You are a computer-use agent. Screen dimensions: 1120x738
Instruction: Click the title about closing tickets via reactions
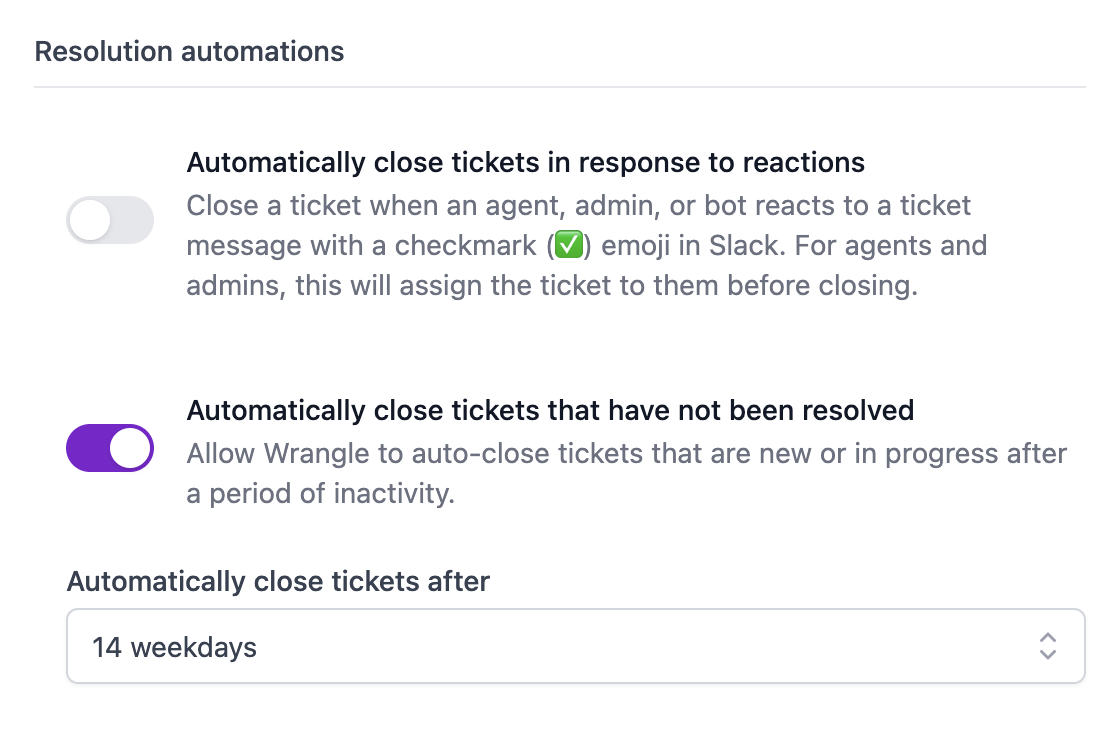[525, 162]
